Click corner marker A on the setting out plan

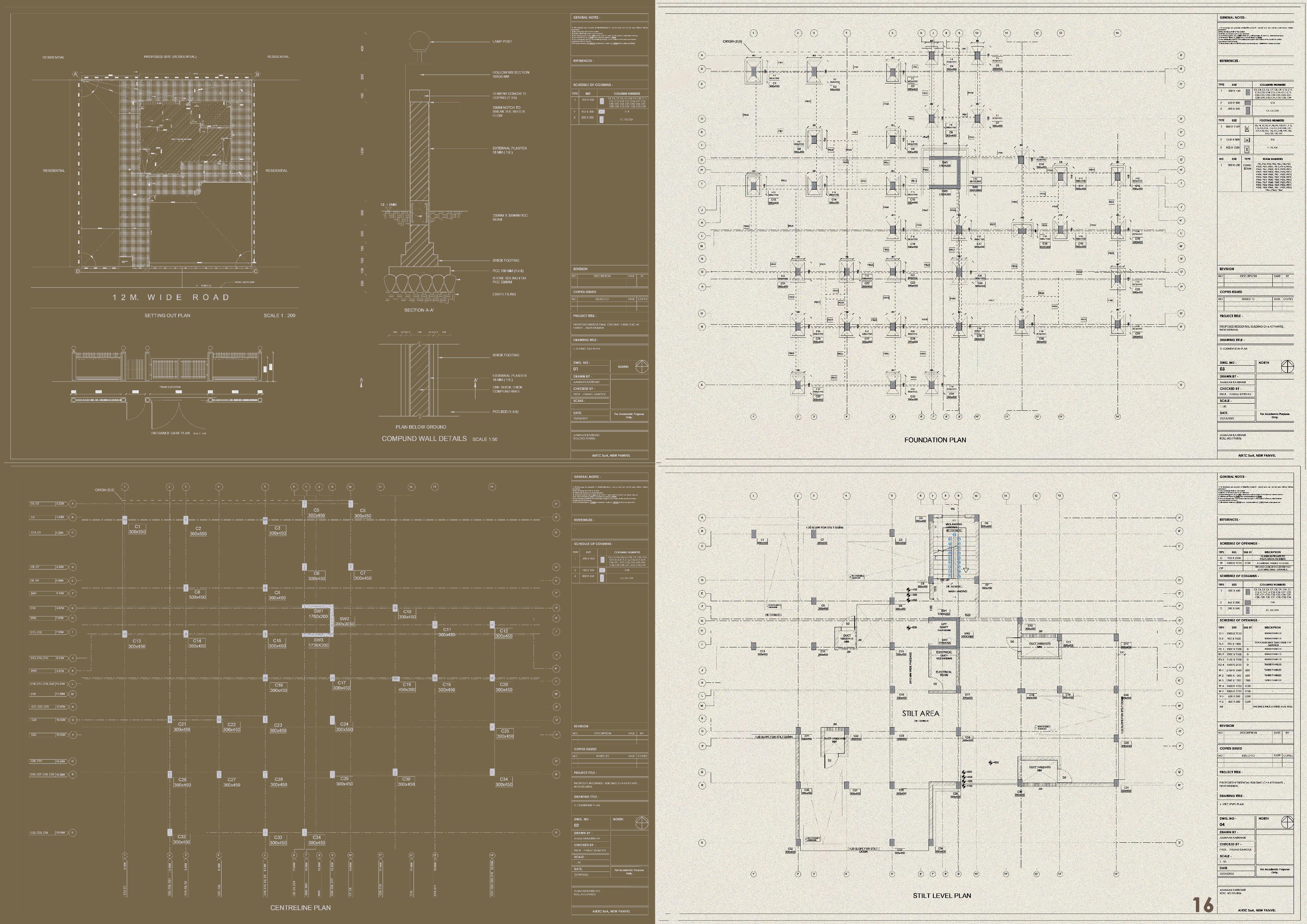[x=75, y=75]
